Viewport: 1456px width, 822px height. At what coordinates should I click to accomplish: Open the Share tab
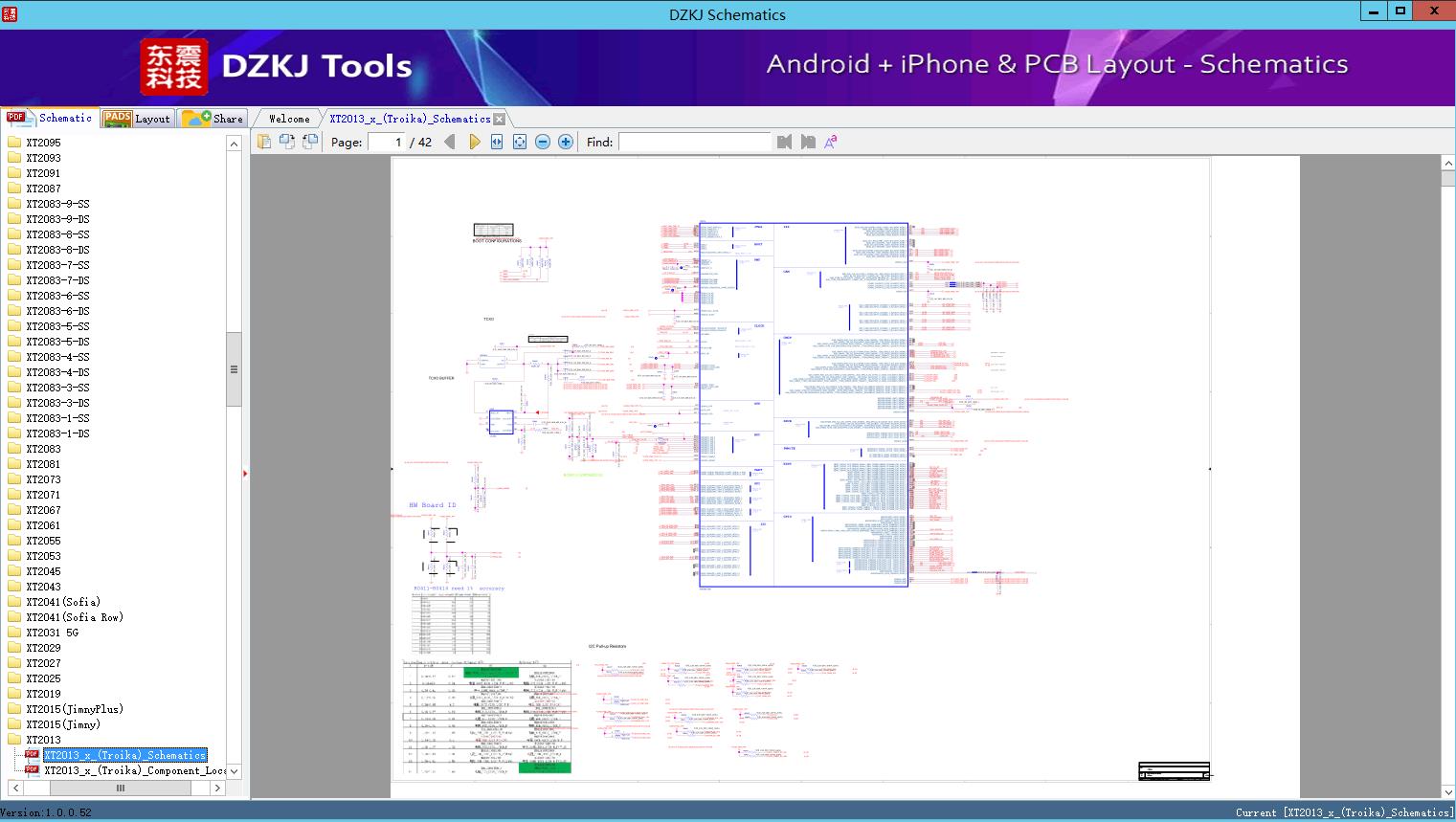213,119
